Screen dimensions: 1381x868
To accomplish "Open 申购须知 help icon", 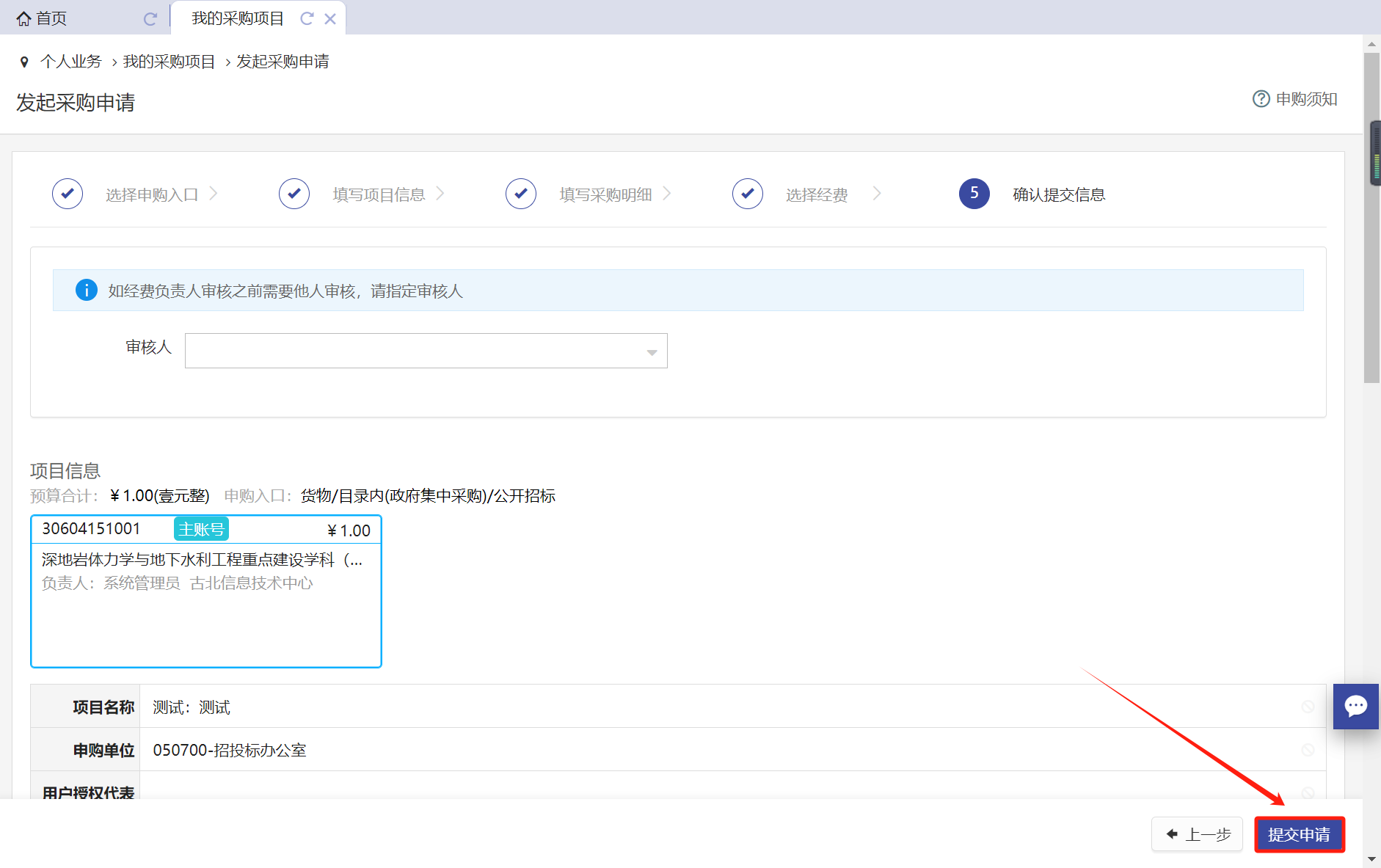I will coord(1261,99).
